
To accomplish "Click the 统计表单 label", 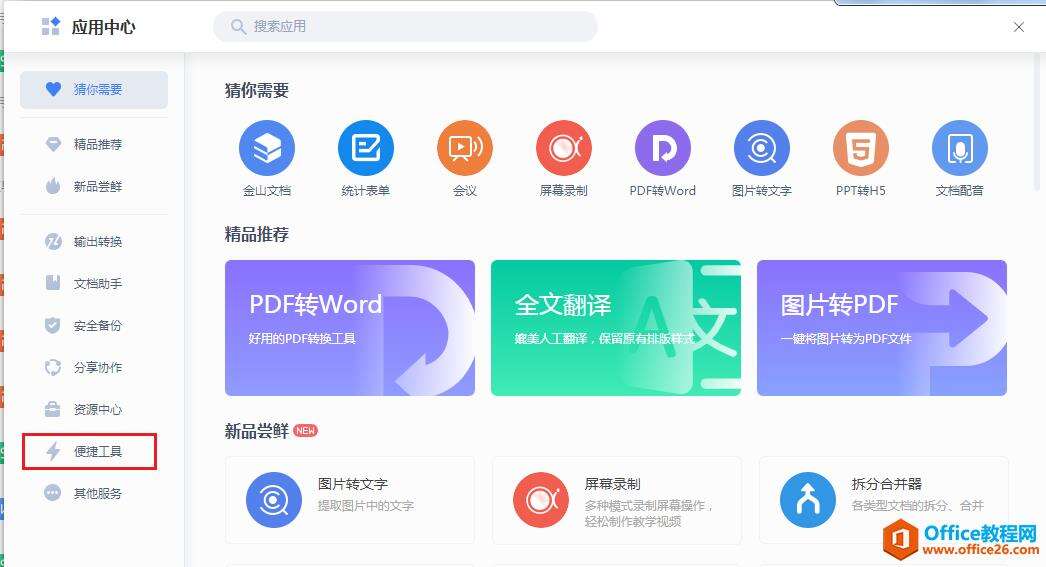I will (x=366, y=191).
